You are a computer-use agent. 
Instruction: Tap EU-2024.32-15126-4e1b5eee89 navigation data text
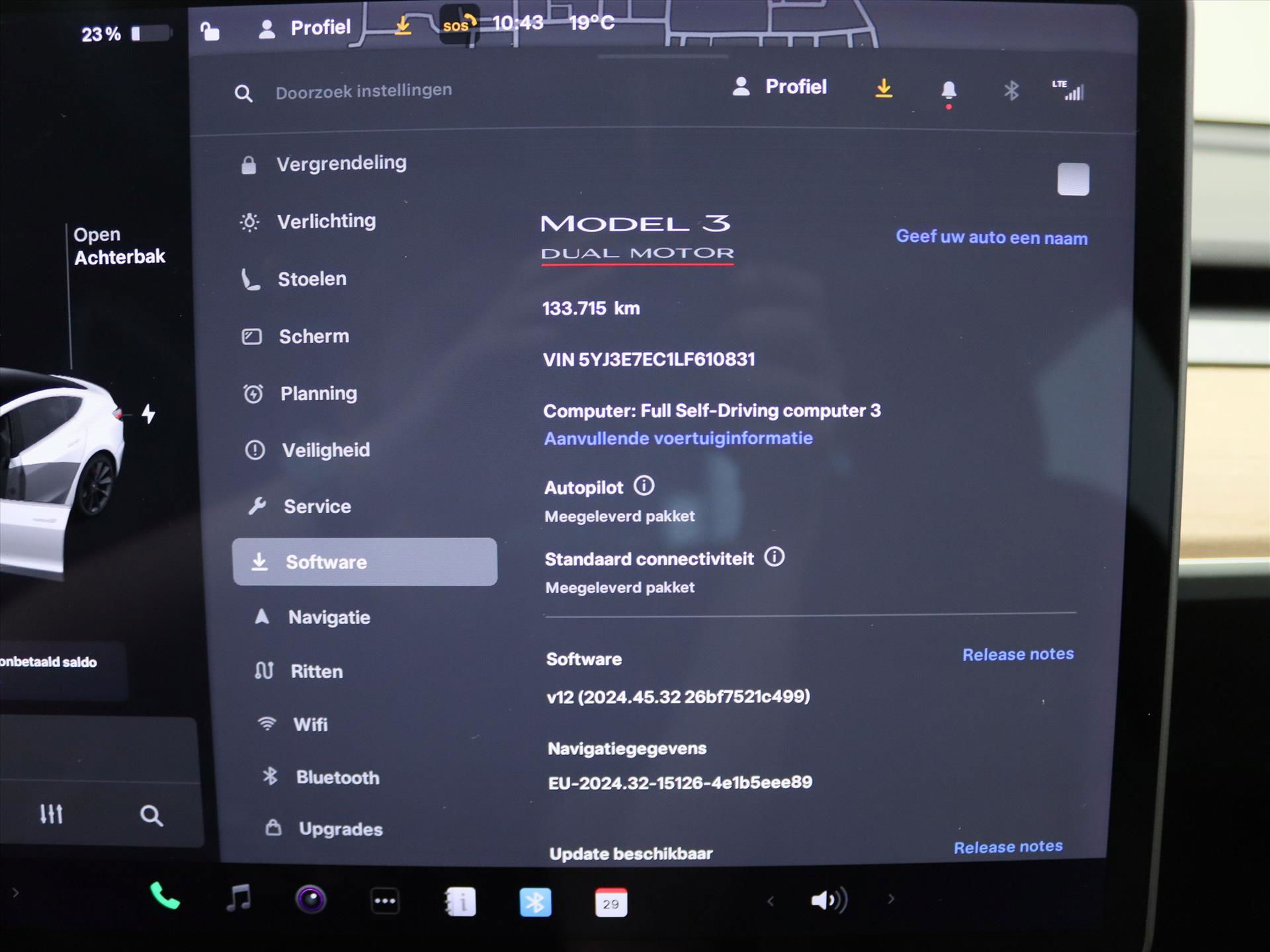[x=680, y=783]
